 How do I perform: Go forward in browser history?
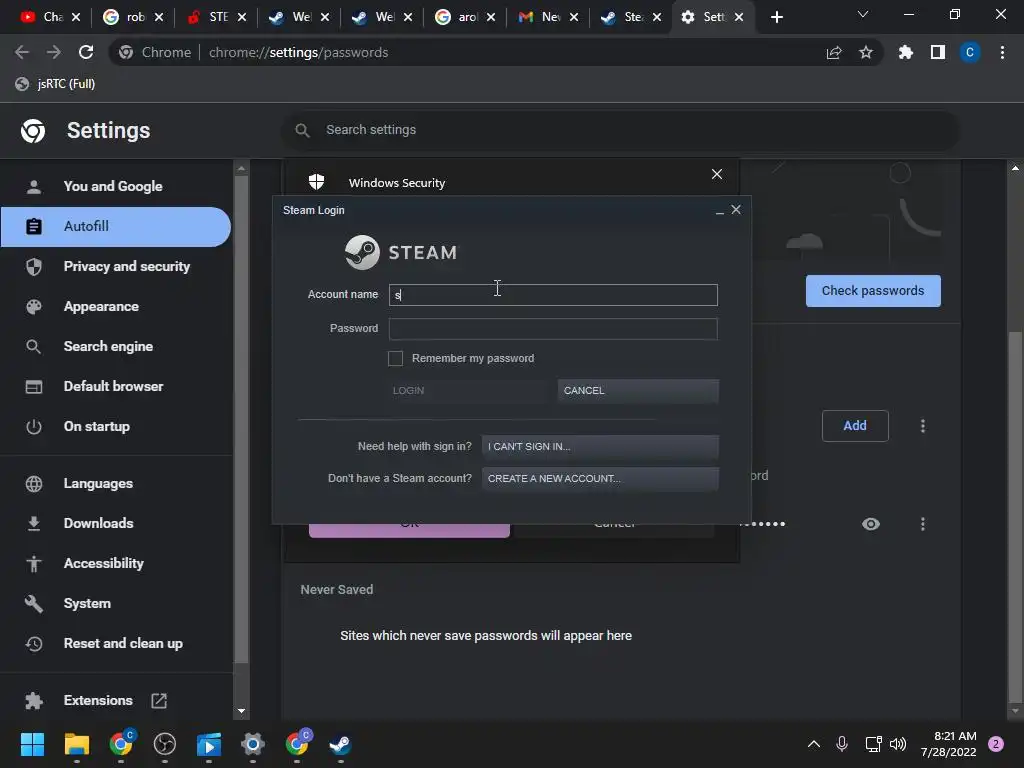[54, 52]
